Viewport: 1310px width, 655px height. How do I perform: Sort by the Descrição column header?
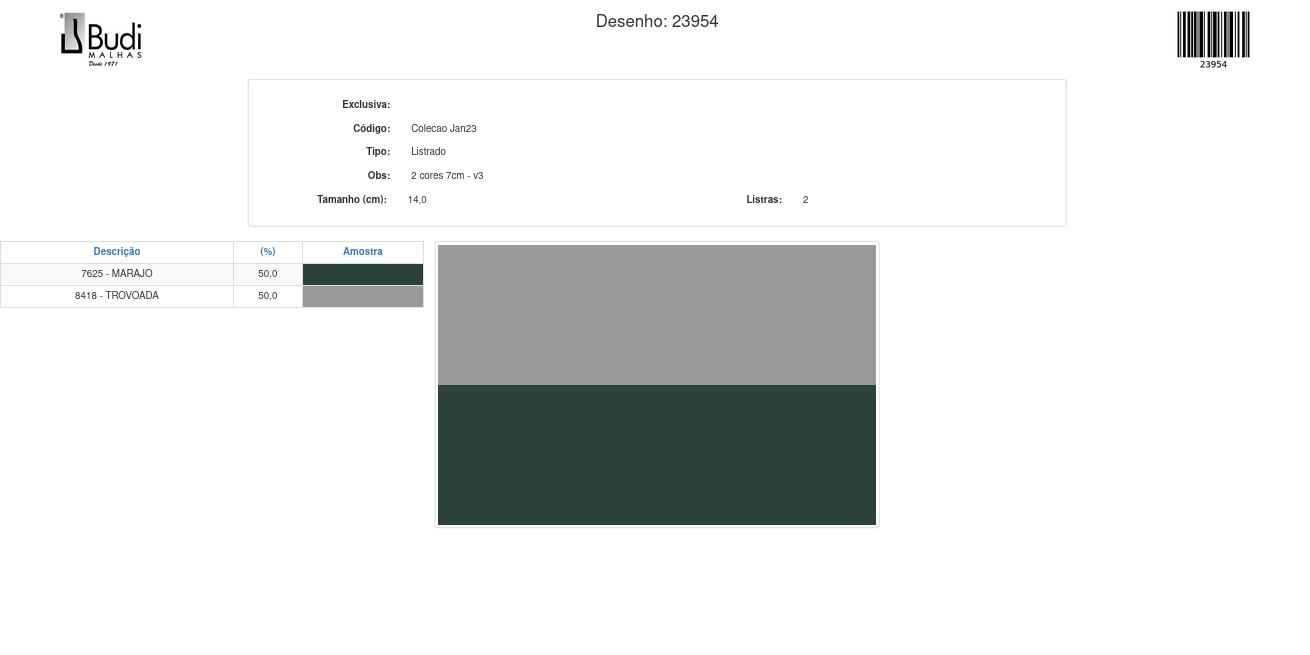[117, 252]
